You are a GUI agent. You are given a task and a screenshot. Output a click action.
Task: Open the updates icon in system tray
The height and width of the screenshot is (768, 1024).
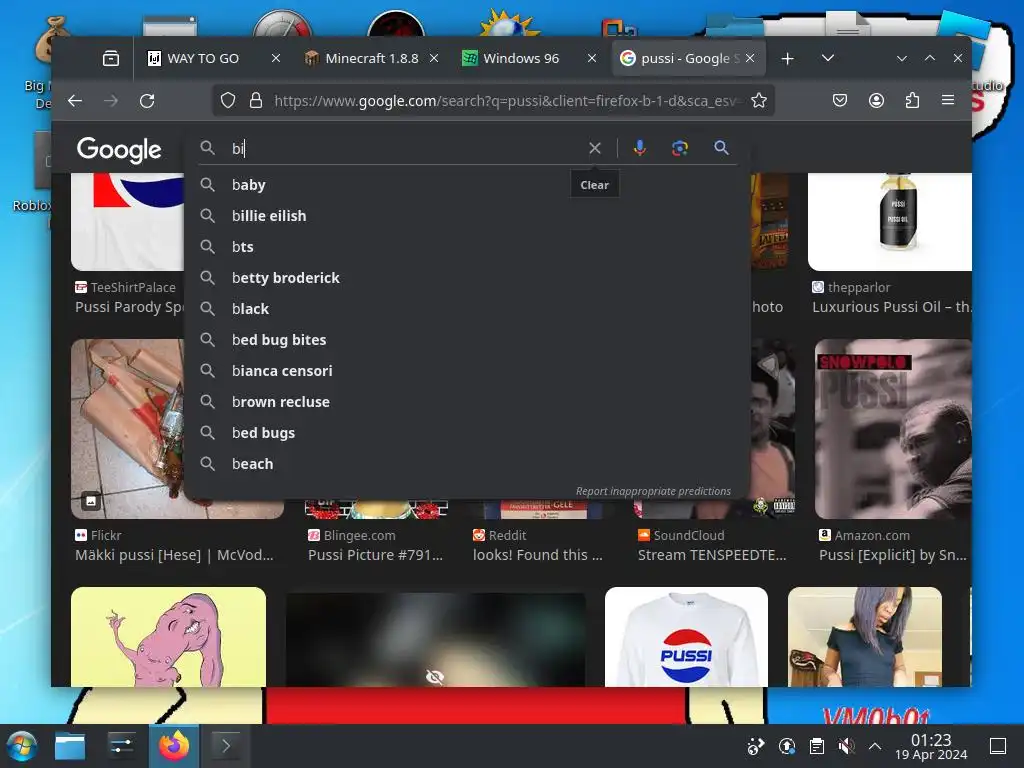click(x=787, y=746)
